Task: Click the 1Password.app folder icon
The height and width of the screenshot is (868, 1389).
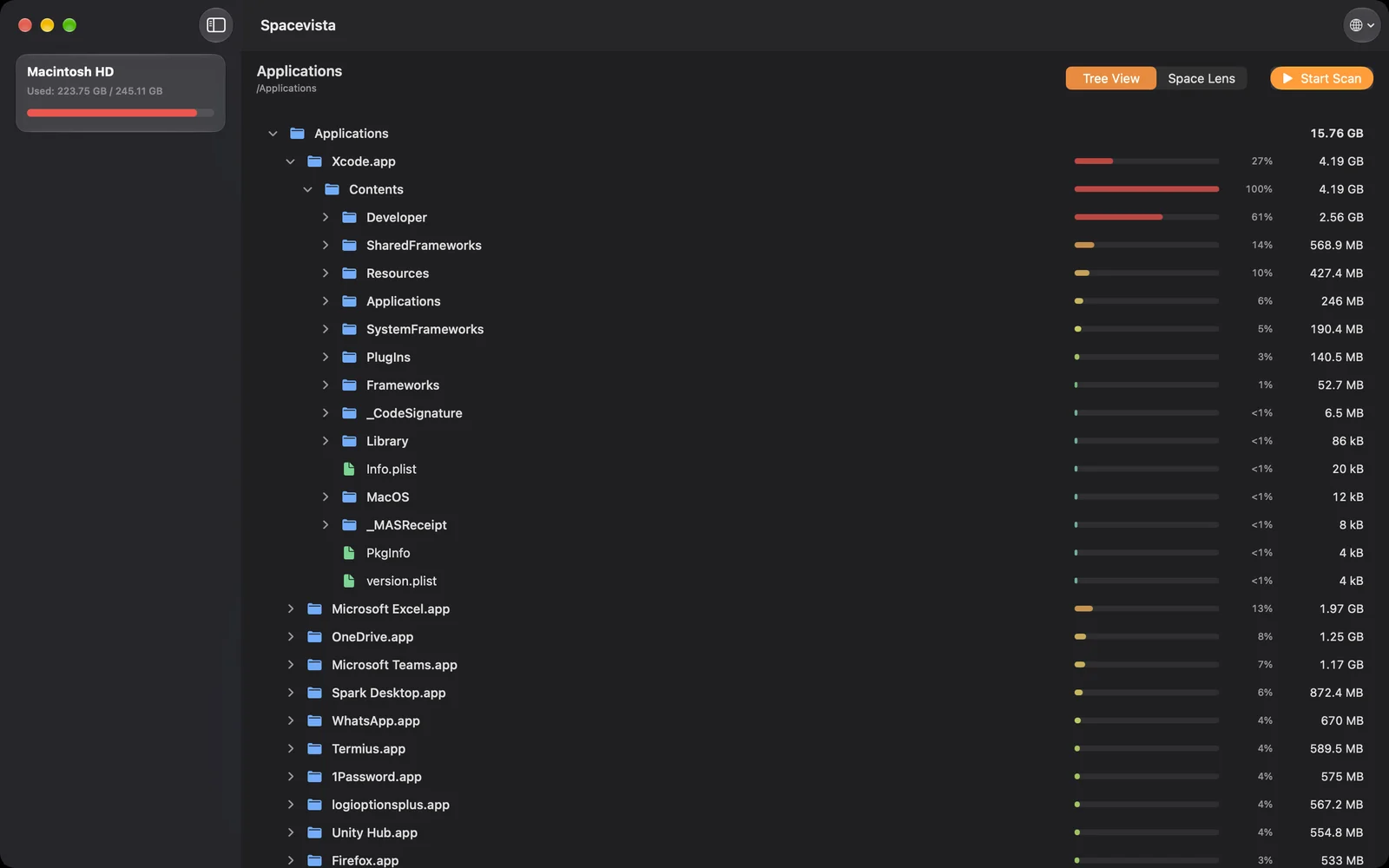Action: coord(314,776)
